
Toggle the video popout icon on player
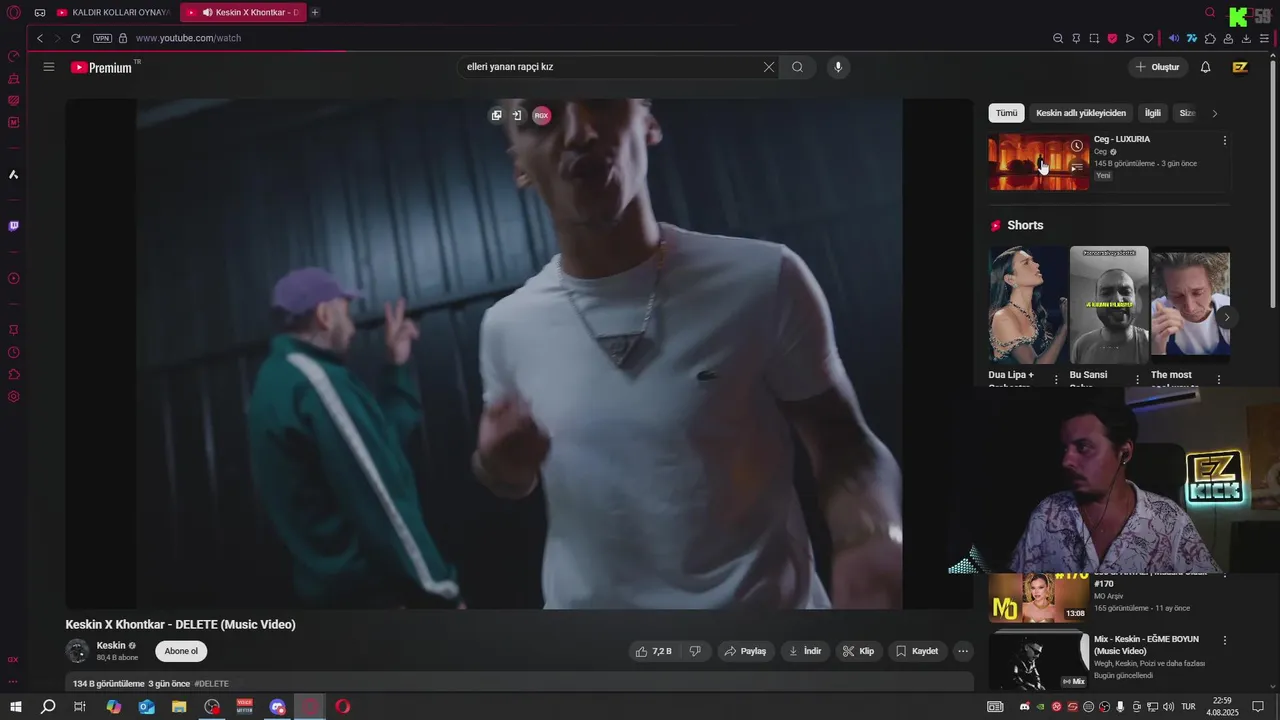(496, 115)
